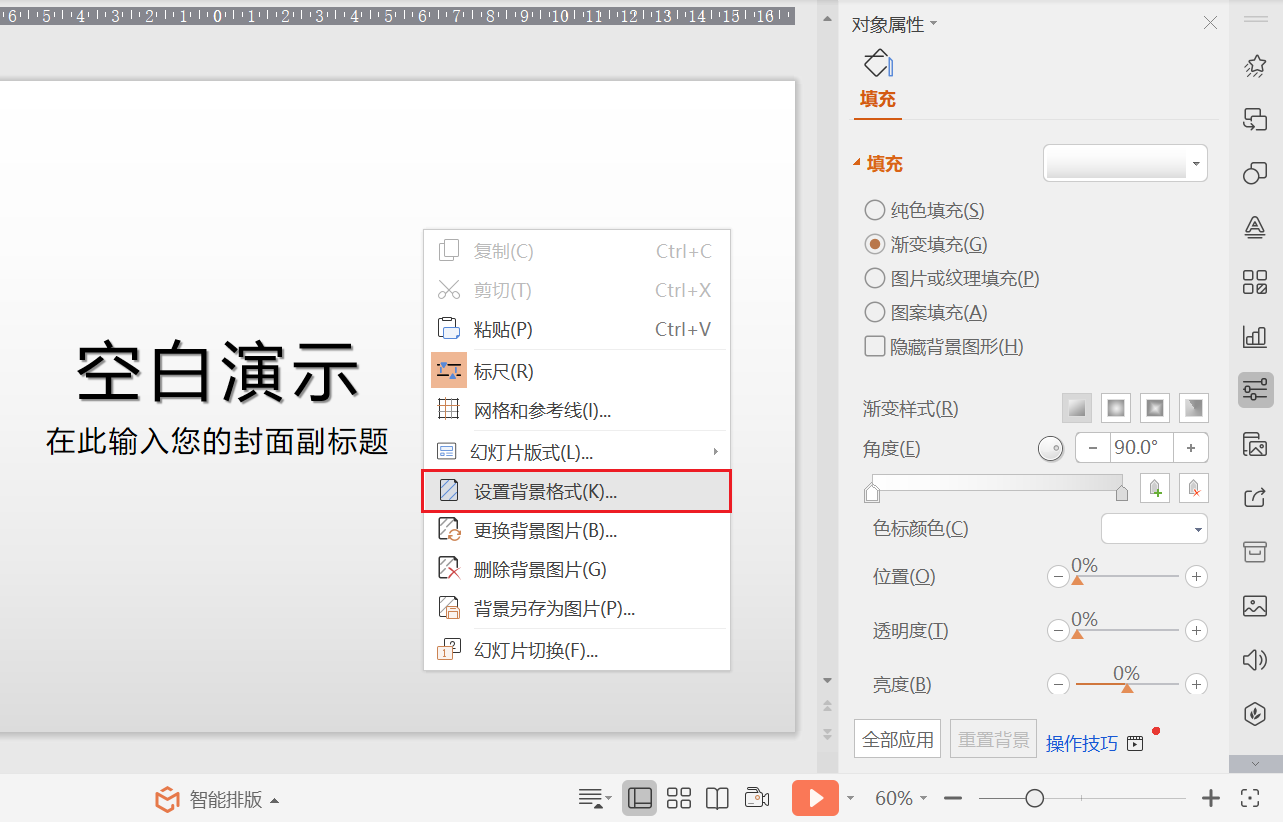Open the 对象属性 panel title dropdown
Viewport: 1283px width, 822px height.
(934, 23)
